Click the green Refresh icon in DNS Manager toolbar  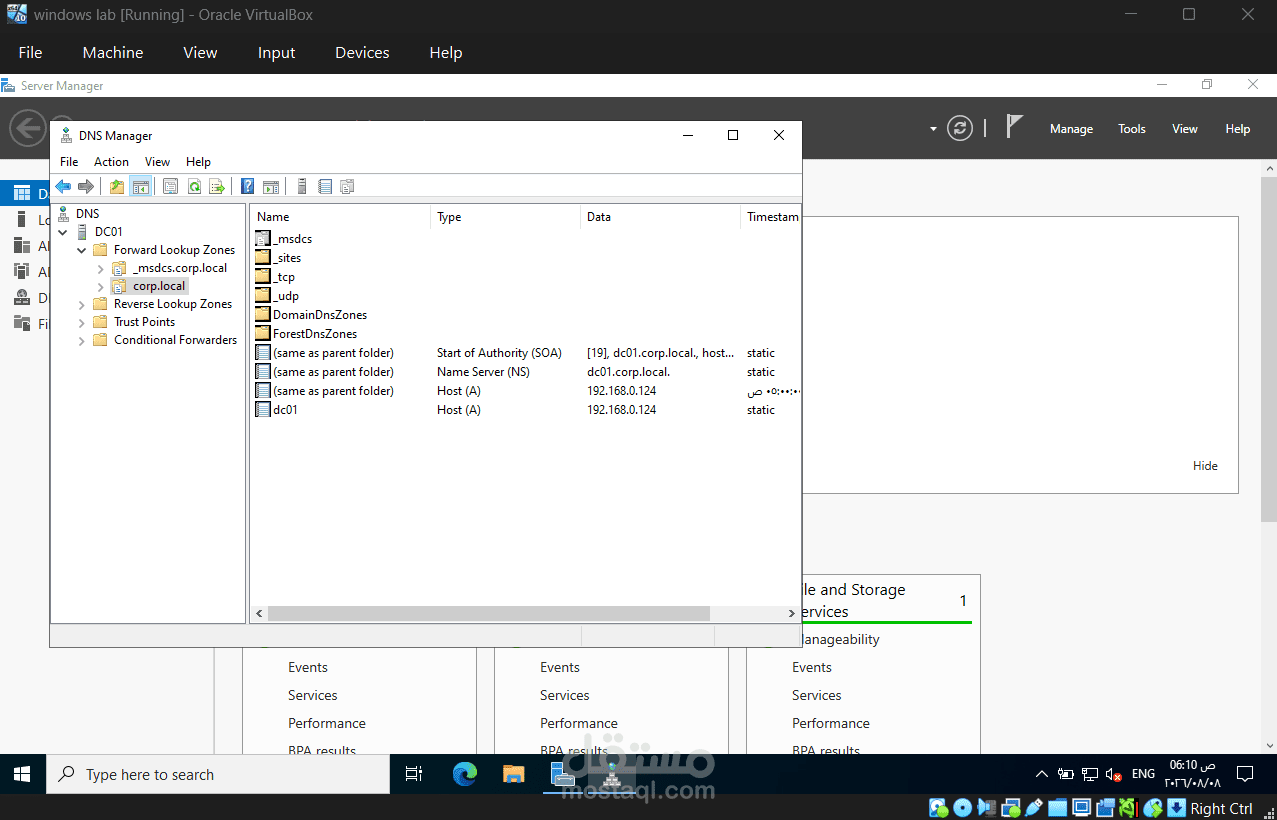tap(194, 186)
